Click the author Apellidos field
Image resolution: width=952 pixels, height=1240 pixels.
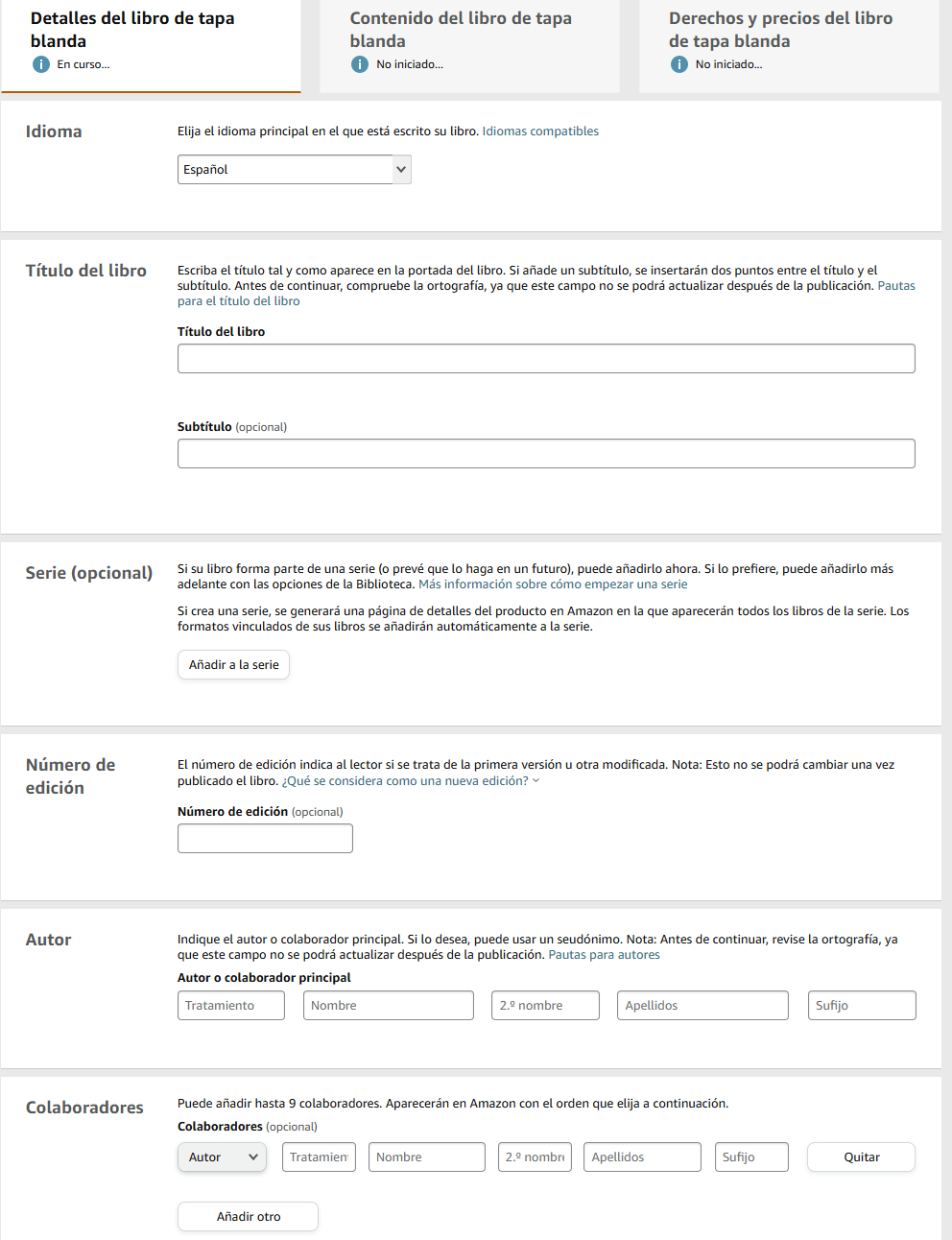[702, 1006]
